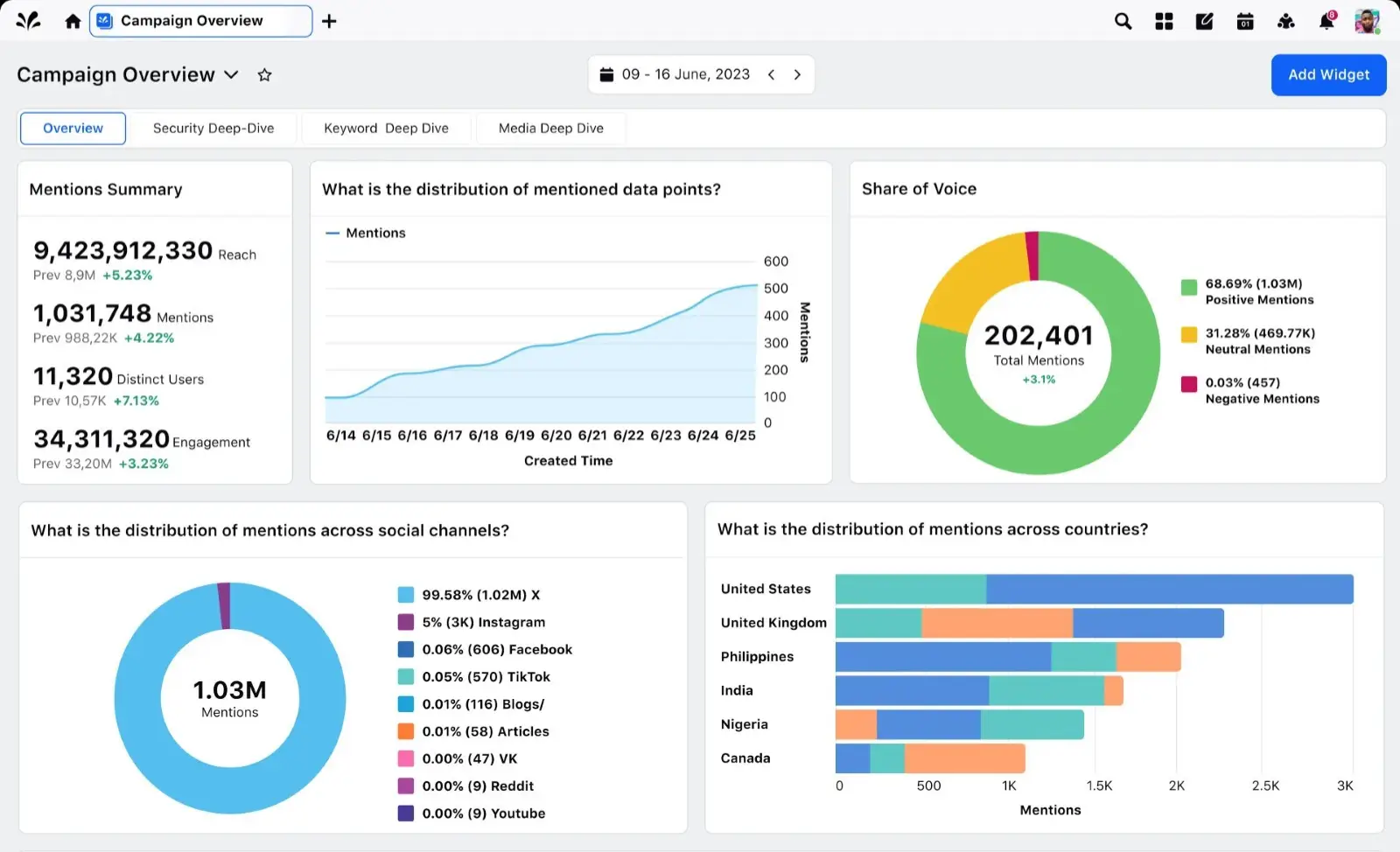Click the X channel legend swatch
The image size is (1400, 852).
[x=405, y=595]
